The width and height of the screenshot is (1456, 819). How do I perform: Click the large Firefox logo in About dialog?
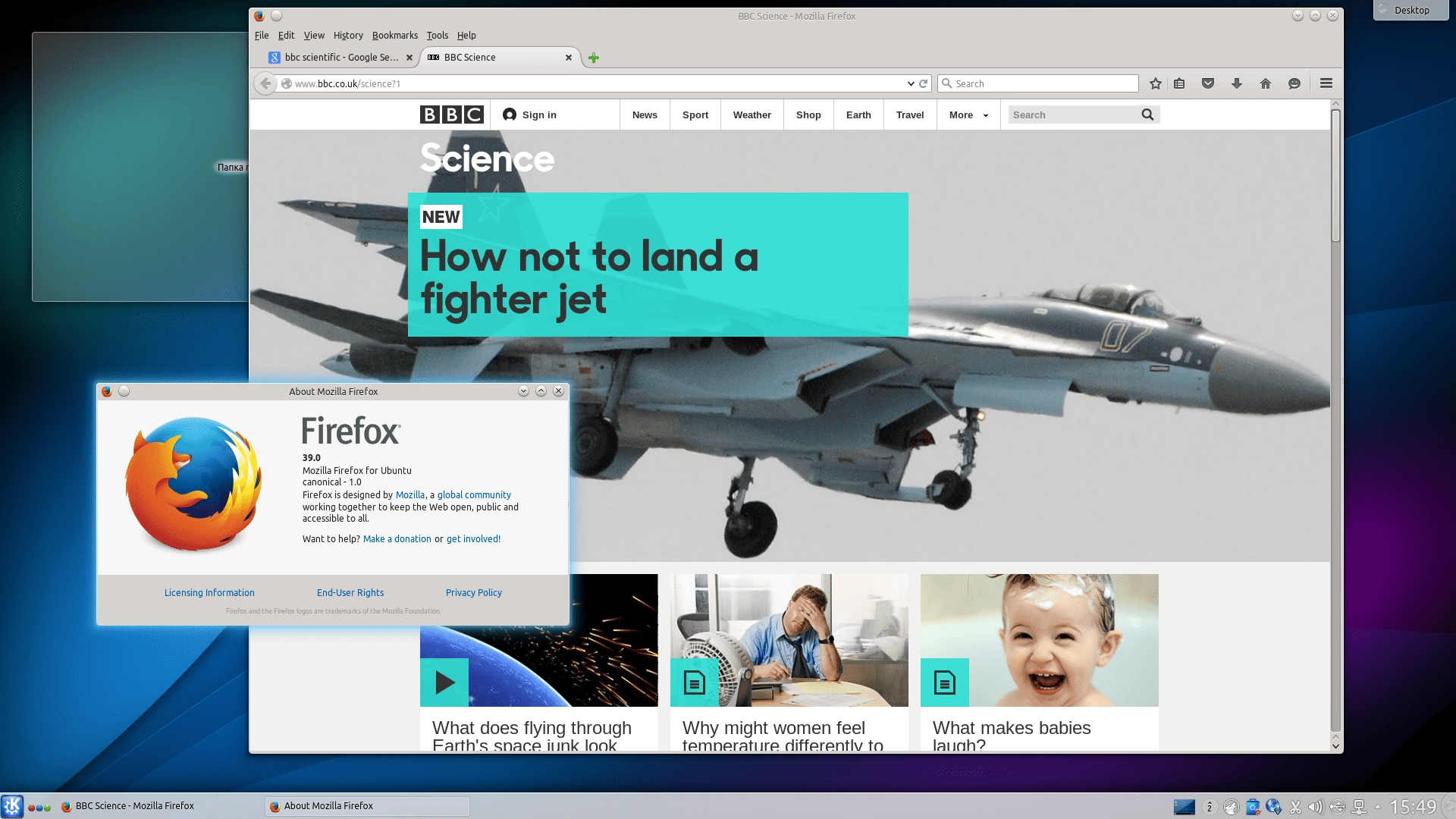(194, 484)
